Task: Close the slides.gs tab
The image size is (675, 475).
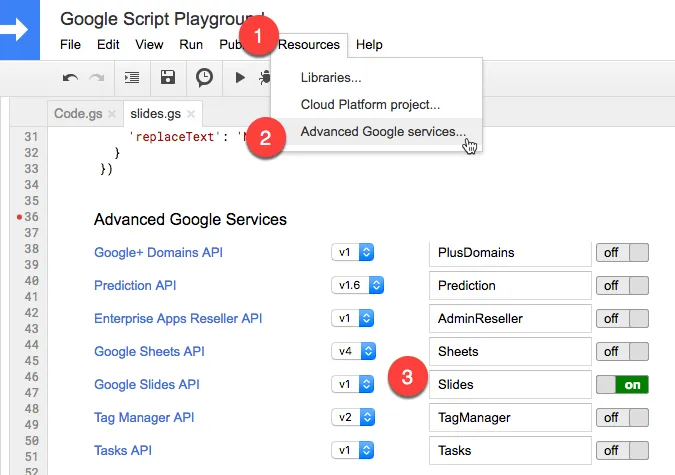Action: 190,114
